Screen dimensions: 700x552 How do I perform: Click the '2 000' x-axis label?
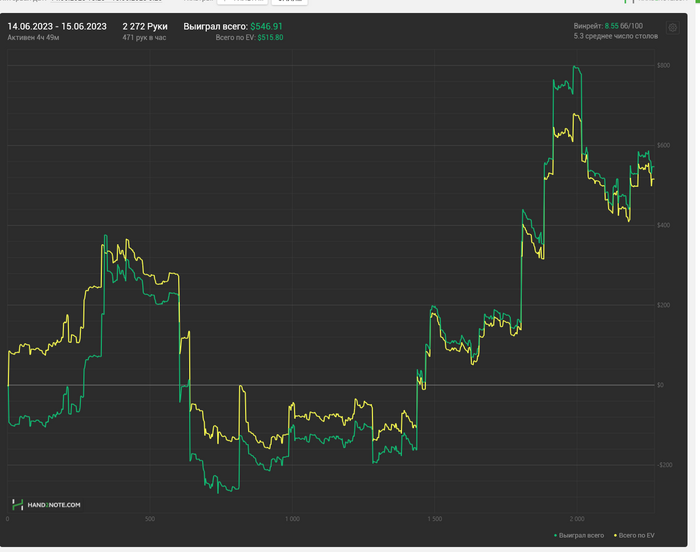[x=577, y=519]
